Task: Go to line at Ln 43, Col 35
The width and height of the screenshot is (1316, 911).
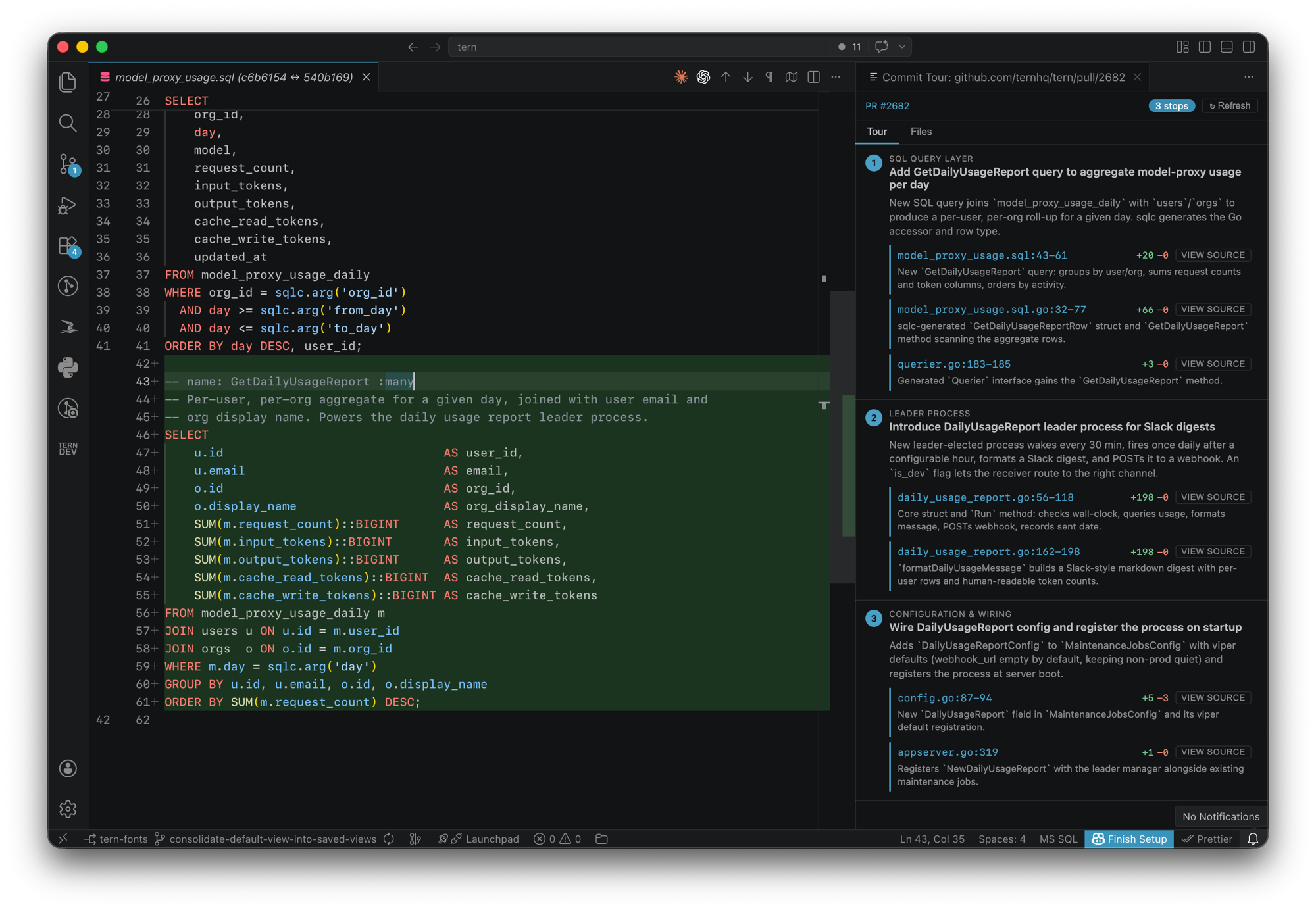Action: pyautogui.click(x=932, y=839)
